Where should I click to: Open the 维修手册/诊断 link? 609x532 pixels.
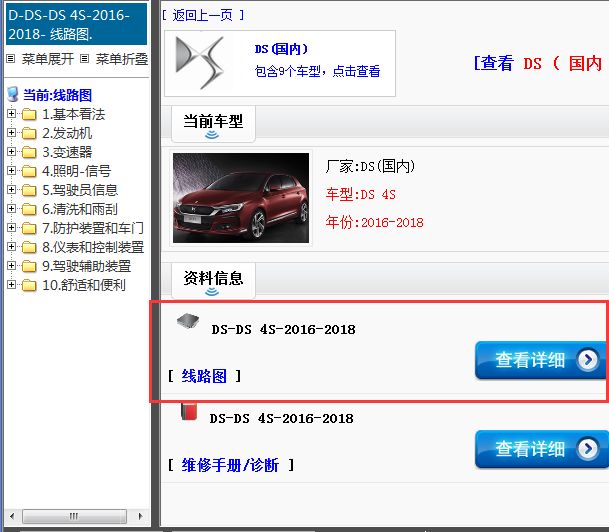(230, 465)
